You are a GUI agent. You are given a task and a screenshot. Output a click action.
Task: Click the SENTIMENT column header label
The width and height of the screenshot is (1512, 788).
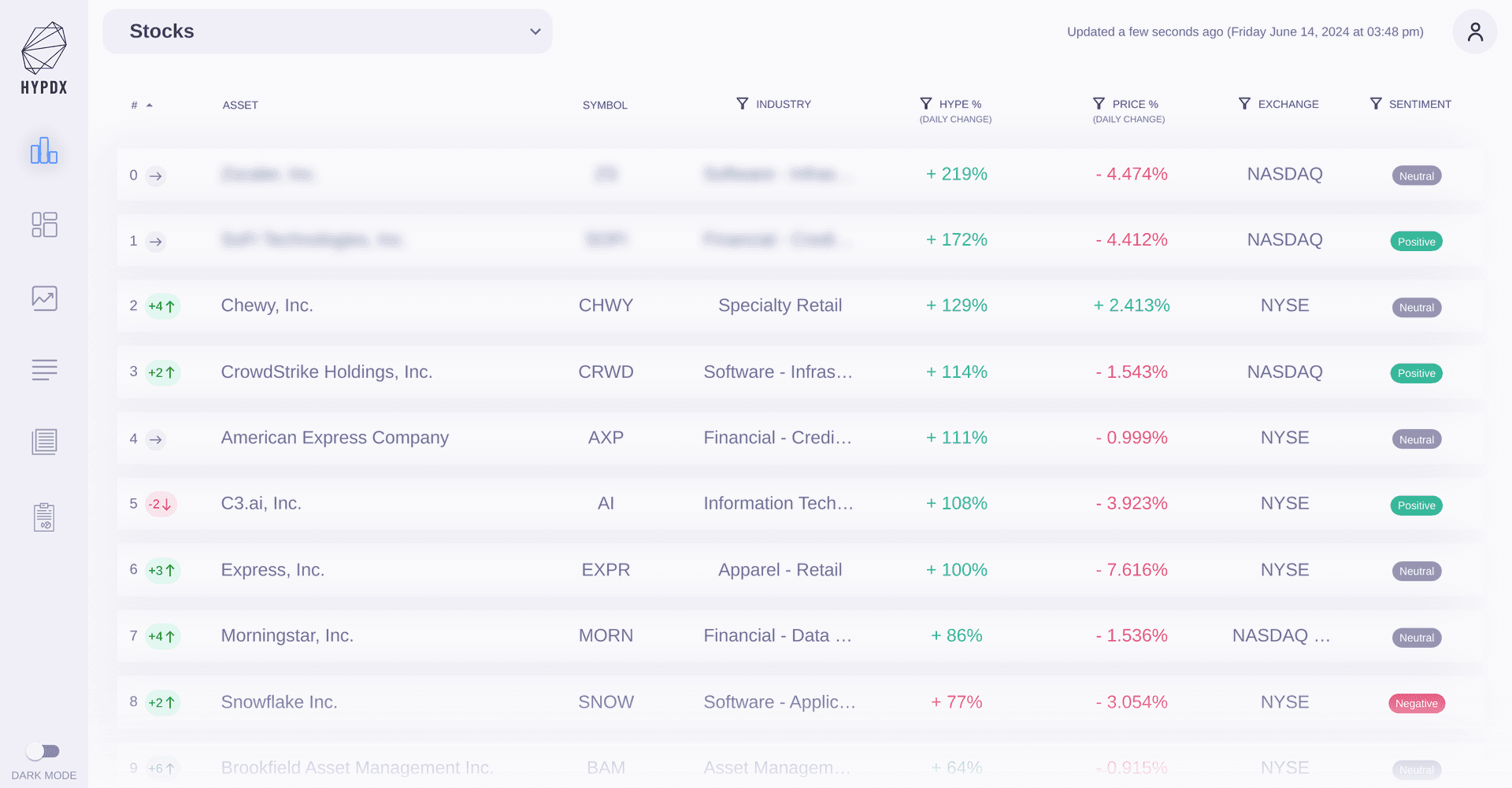pos(1420,104)
